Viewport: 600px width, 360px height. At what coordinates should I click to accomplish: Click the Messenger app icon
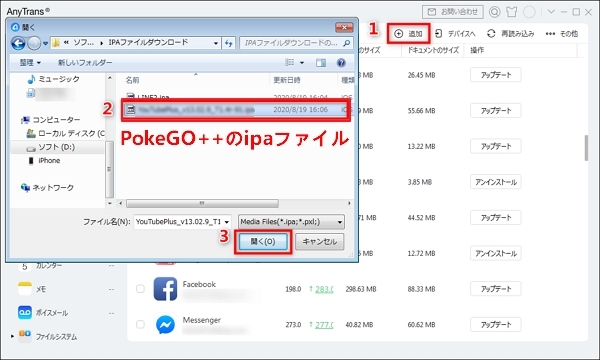165,325
